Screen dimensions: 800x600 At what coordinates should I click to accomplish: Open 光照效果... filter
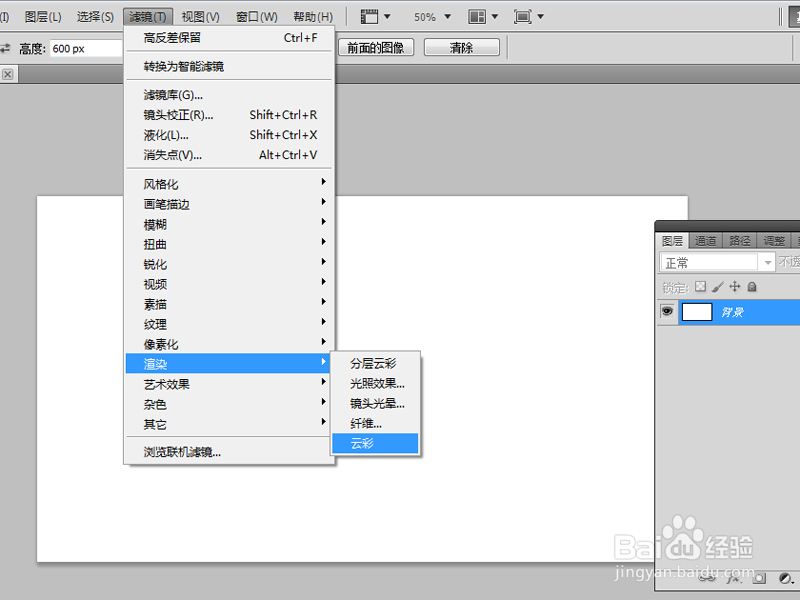coord(375,383)
